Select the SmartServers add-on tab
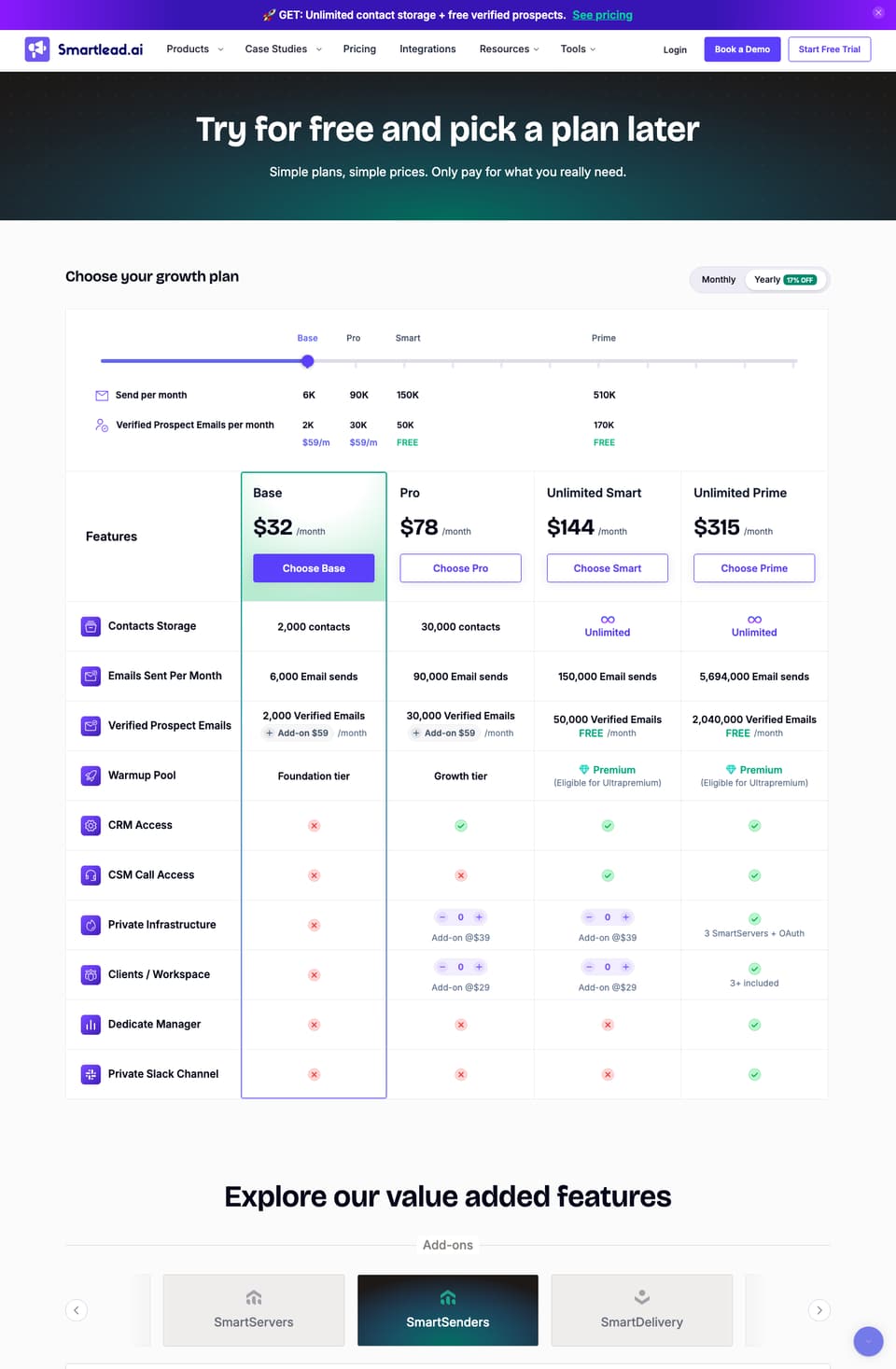Viewport: 896px width, 1369px height. tap(254, 1310)
